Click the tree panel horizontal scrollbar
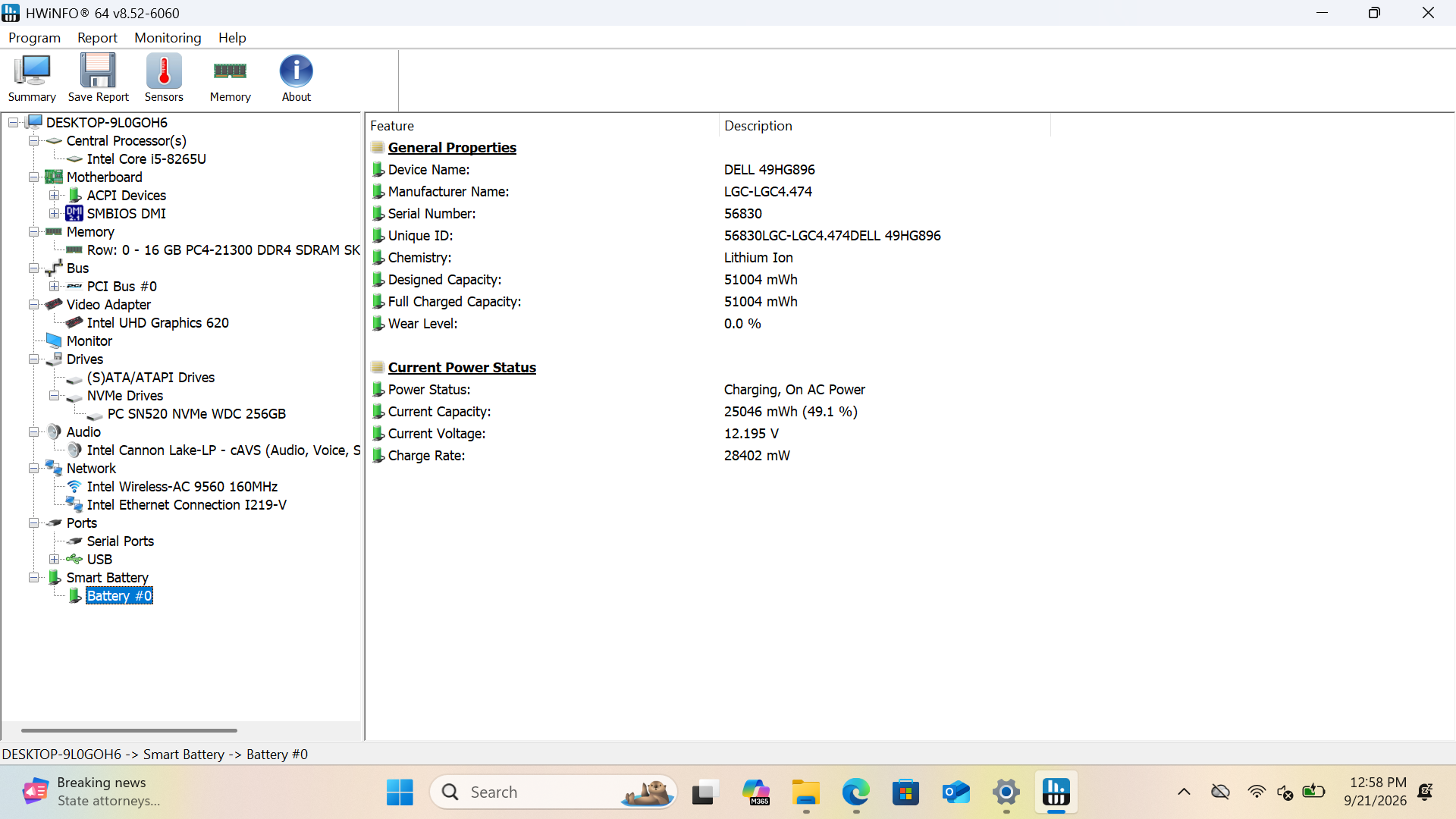1456x819 pixels. point(129,730)
